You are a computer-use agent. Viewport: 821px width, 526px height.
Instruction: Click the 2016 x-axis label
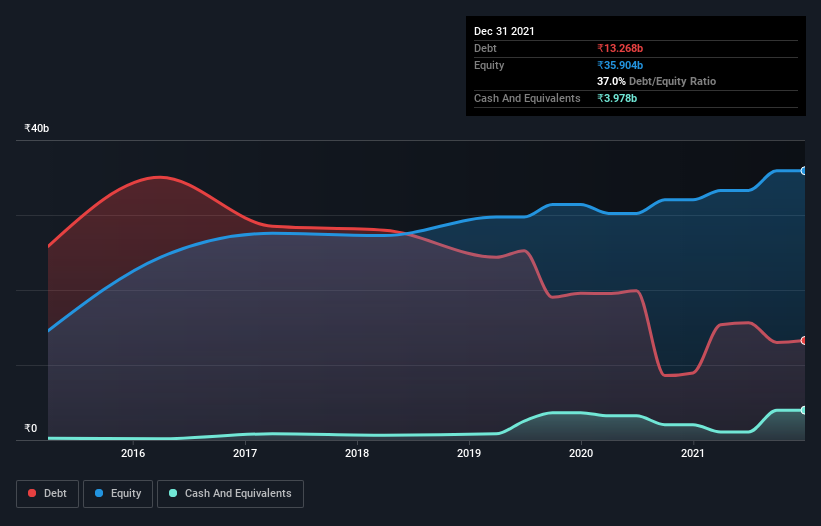click(x=133, y=453)
